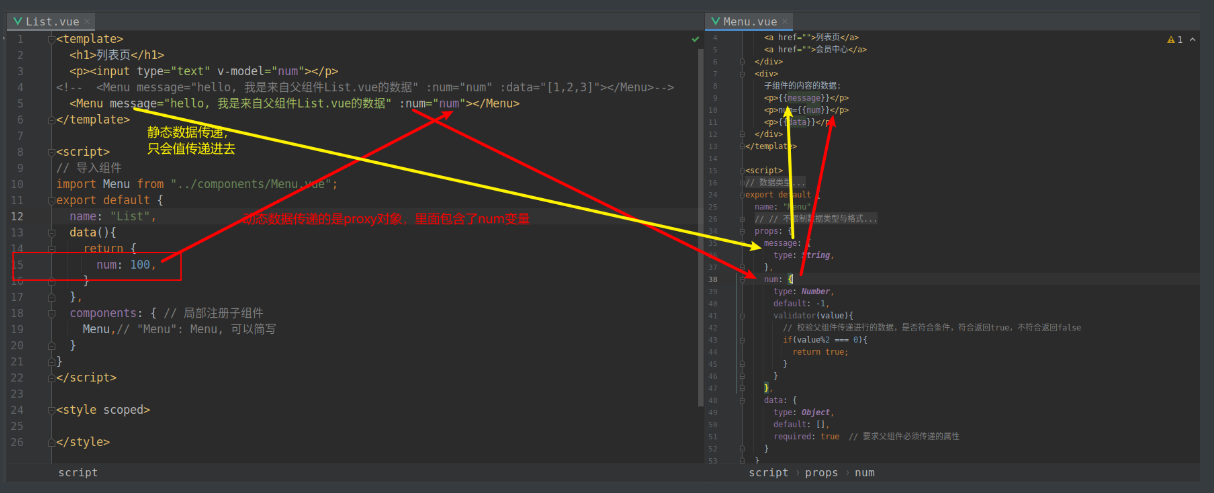Select the 'num' breadcrumb in Menu.vue
1214x493 pixels.
pos(865,472)
